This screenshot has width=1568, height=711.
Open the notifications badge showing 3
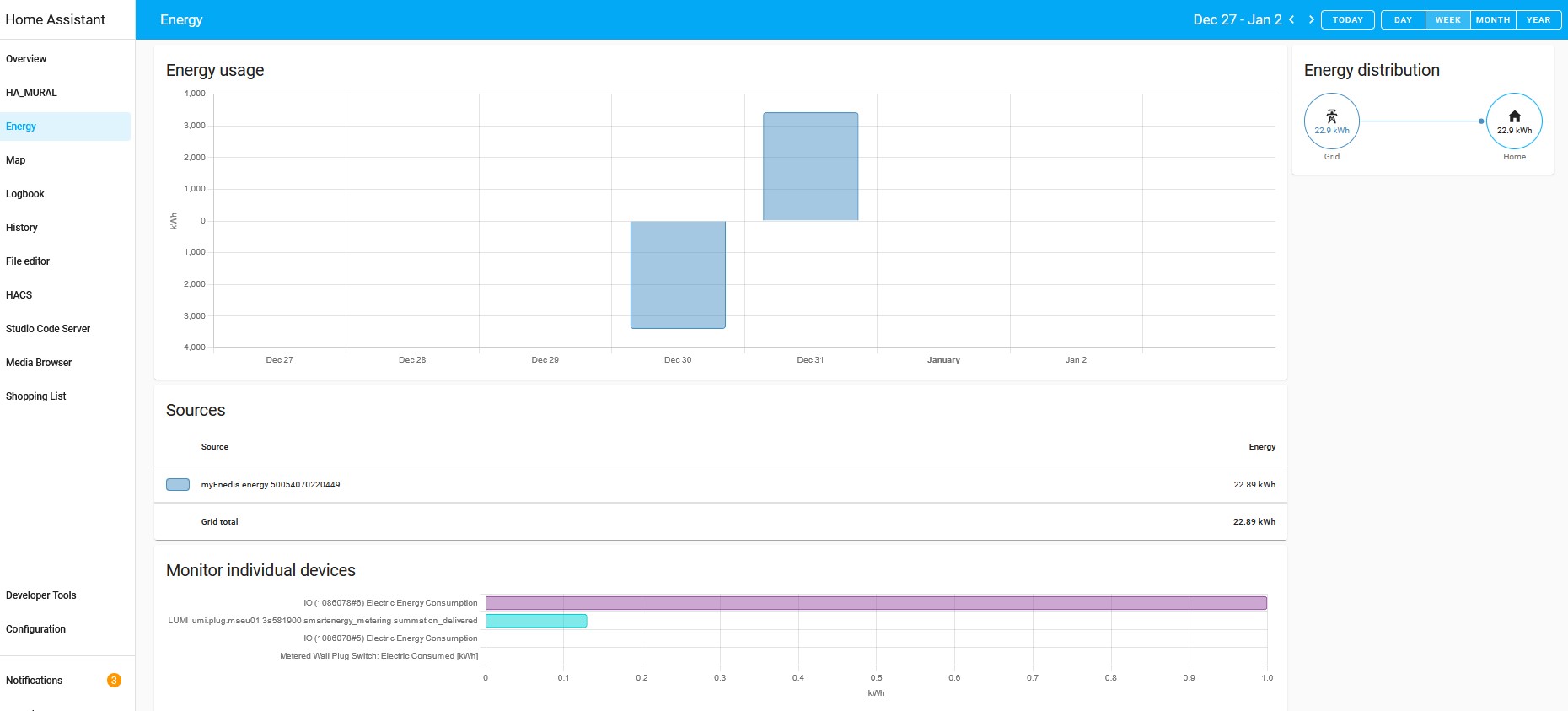click(114, 680)
